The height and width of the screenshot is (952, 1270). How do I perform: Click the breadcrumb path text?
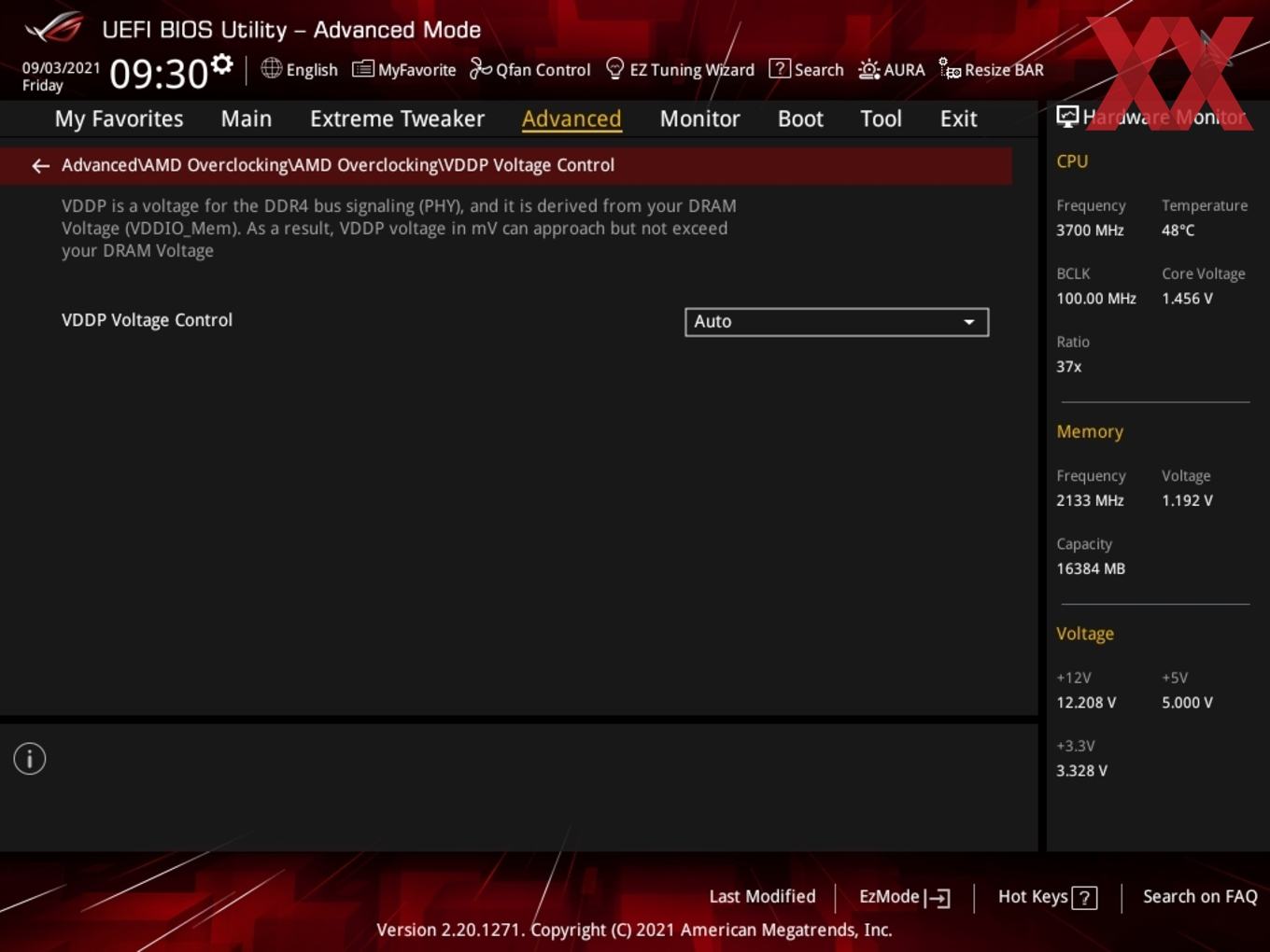pos(338,165)
